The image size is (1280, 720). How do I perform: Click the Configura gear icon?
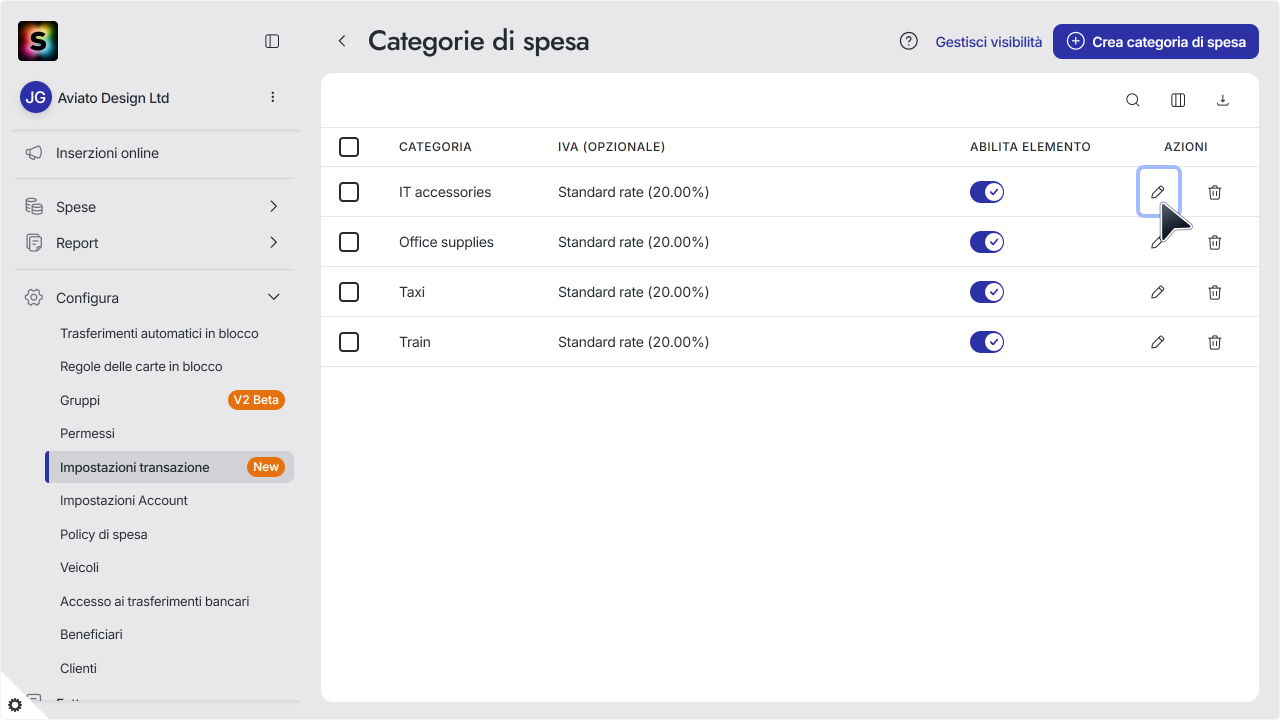pos(34,298)
